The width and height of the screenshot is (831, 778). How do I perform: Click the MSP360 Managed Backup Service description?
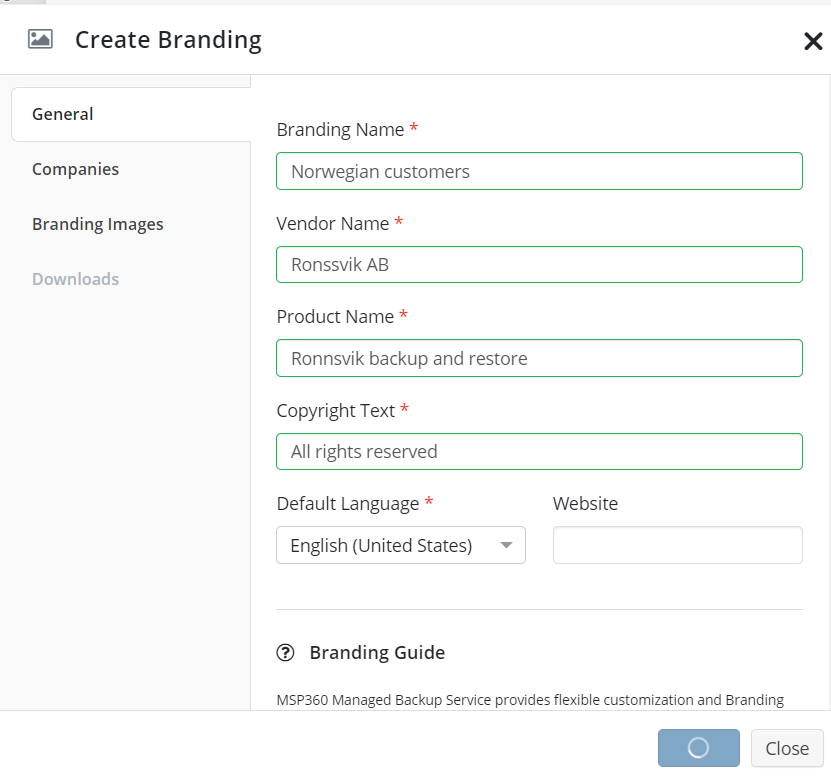click(530, 700)
